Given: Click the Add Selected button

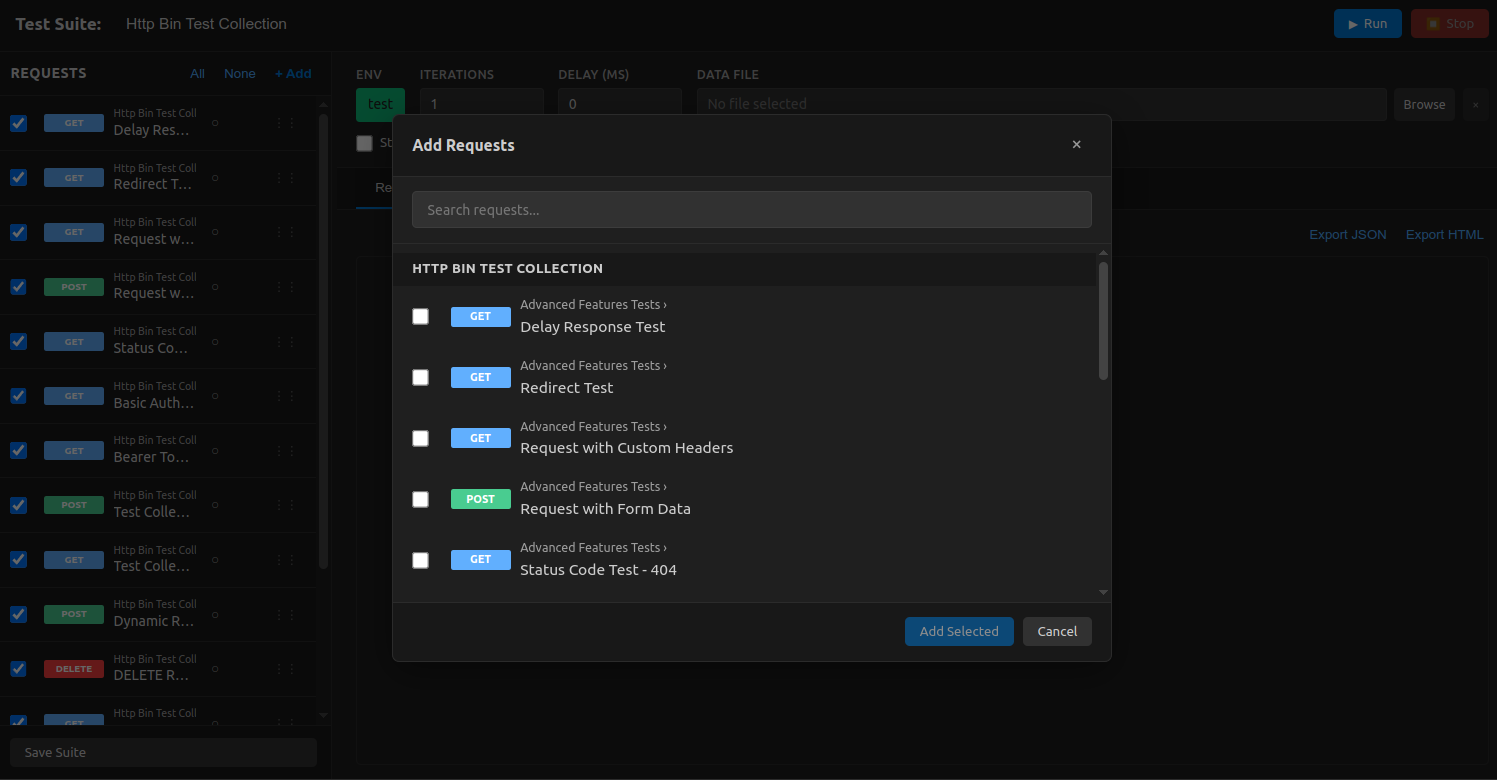Looking at the screenshot, I should 959,631.
